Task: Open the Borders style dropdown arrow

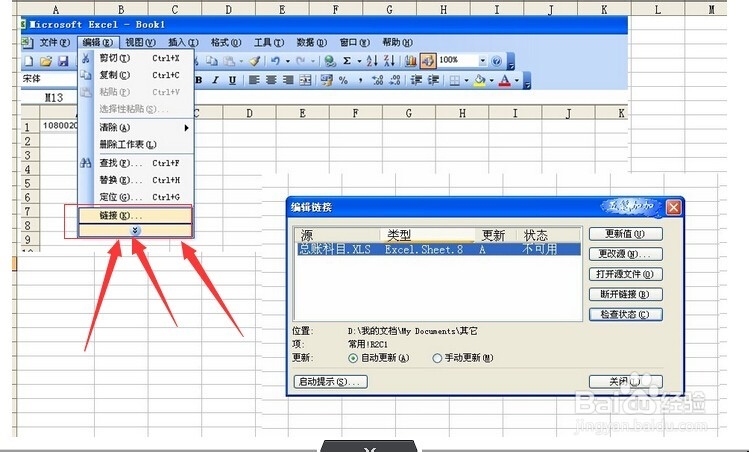Action: [x=466, y=81]
